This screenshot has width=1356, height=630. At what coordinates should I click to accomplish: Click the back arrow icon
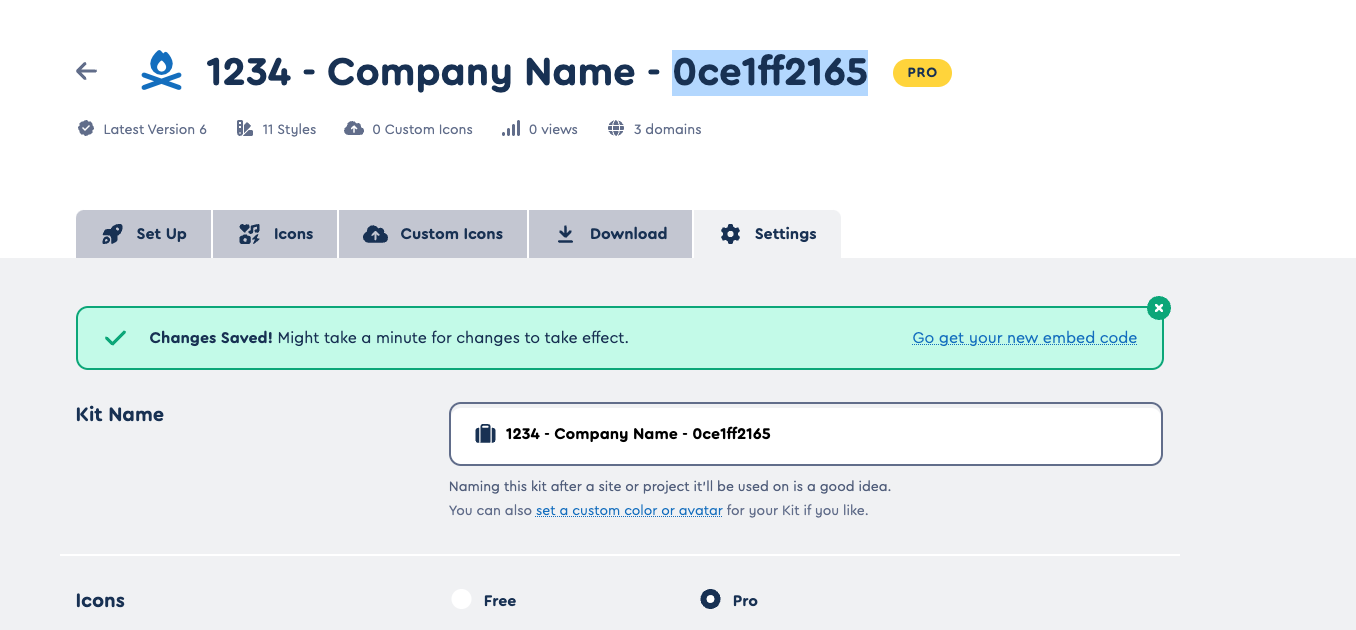(x=87, y=71)
